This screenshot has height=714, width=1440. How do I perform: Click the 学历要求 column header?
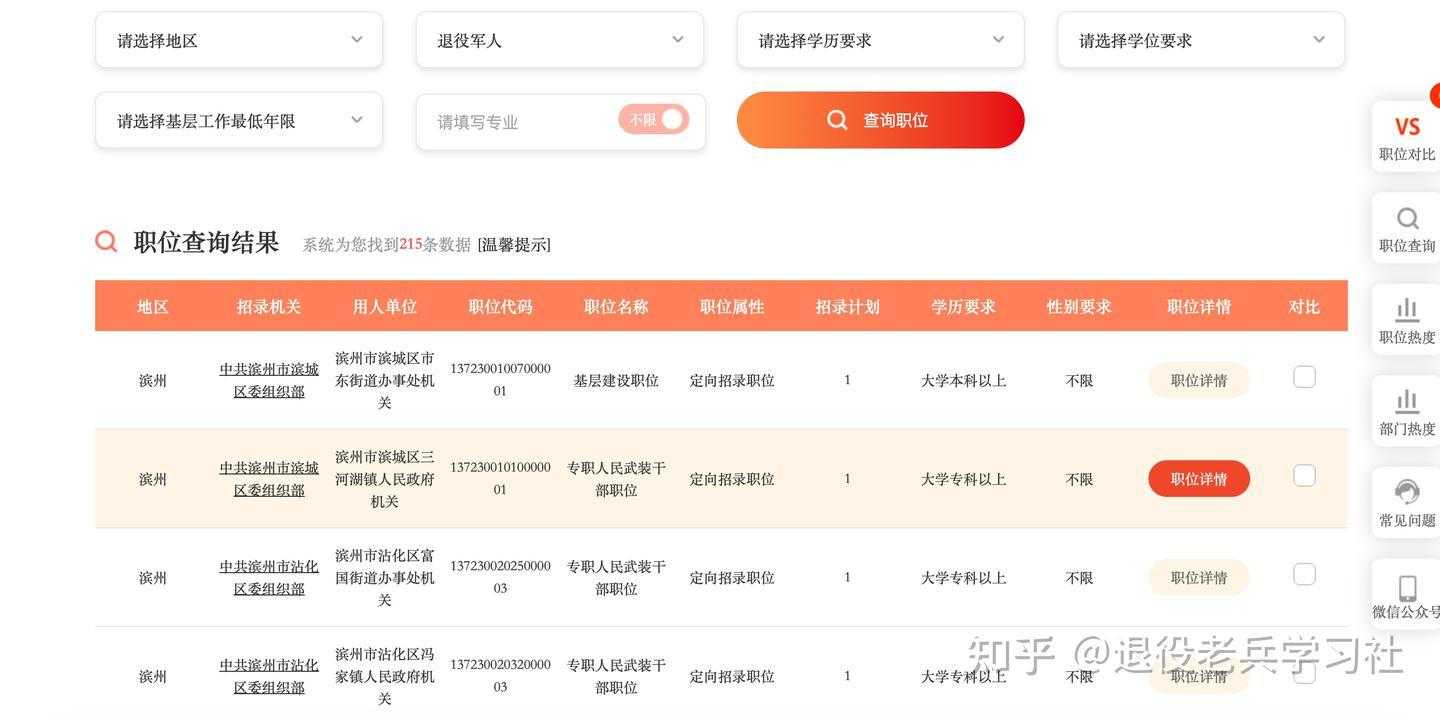963,307
